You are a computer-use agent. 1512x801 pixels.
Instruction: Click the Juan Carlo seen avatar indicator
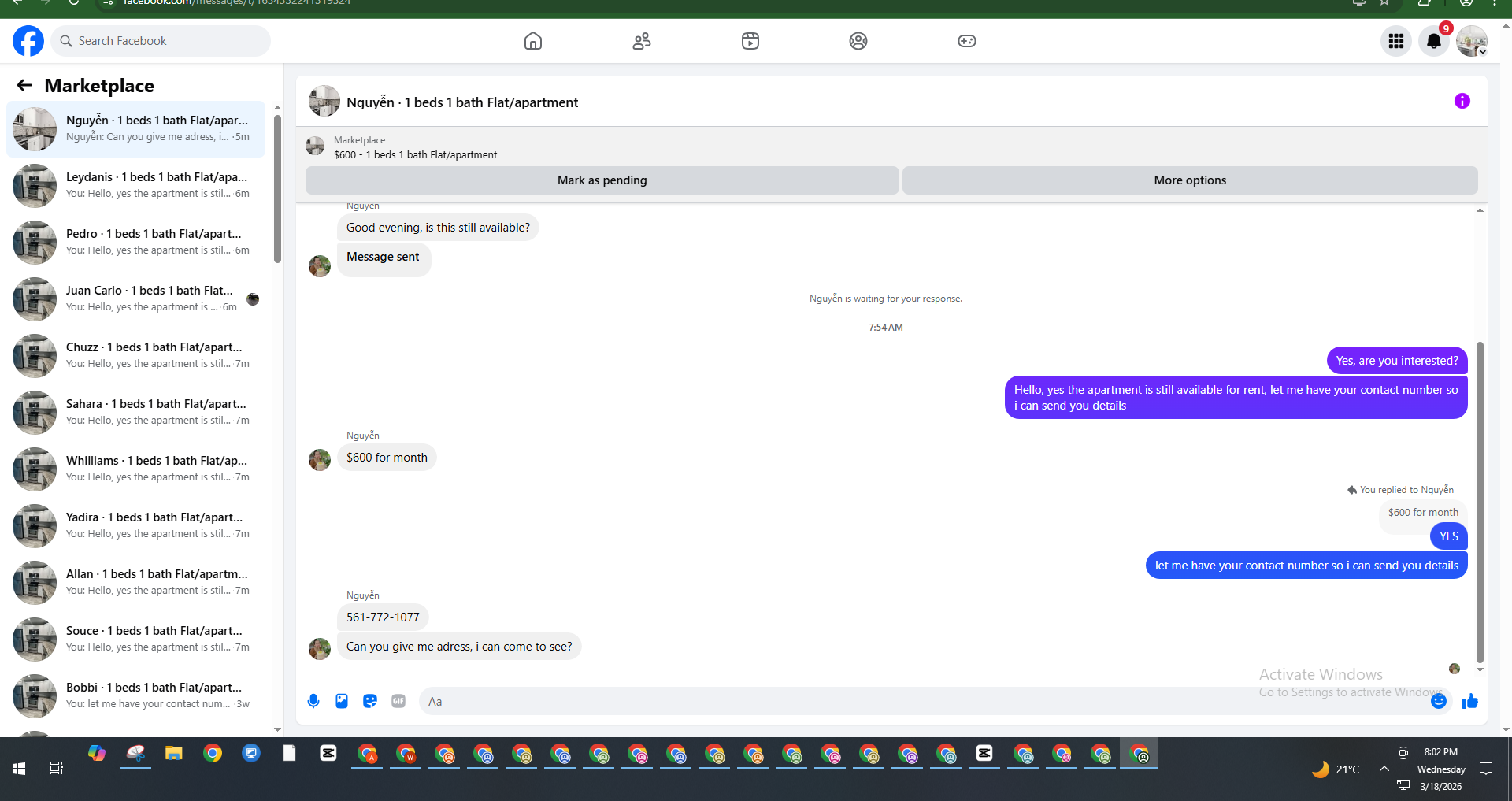pyautogui.click(x=253, y=299)
